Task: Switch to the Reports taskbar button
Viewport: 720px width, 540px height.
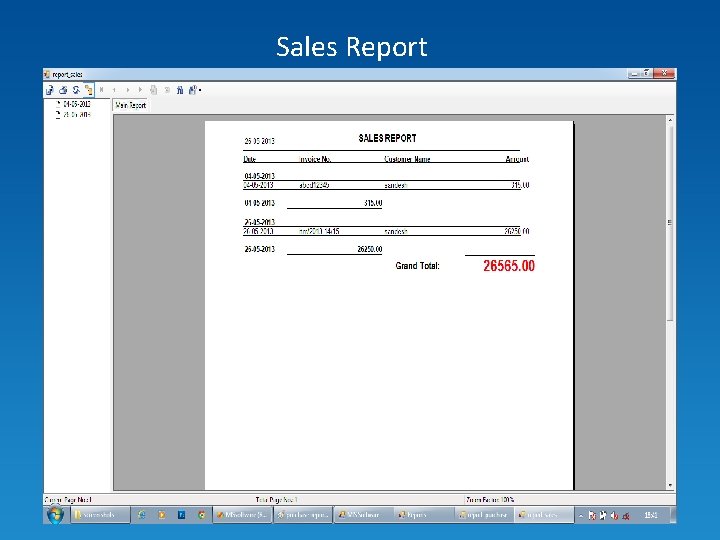Action: pyautogui.click(x=424, y=515)
